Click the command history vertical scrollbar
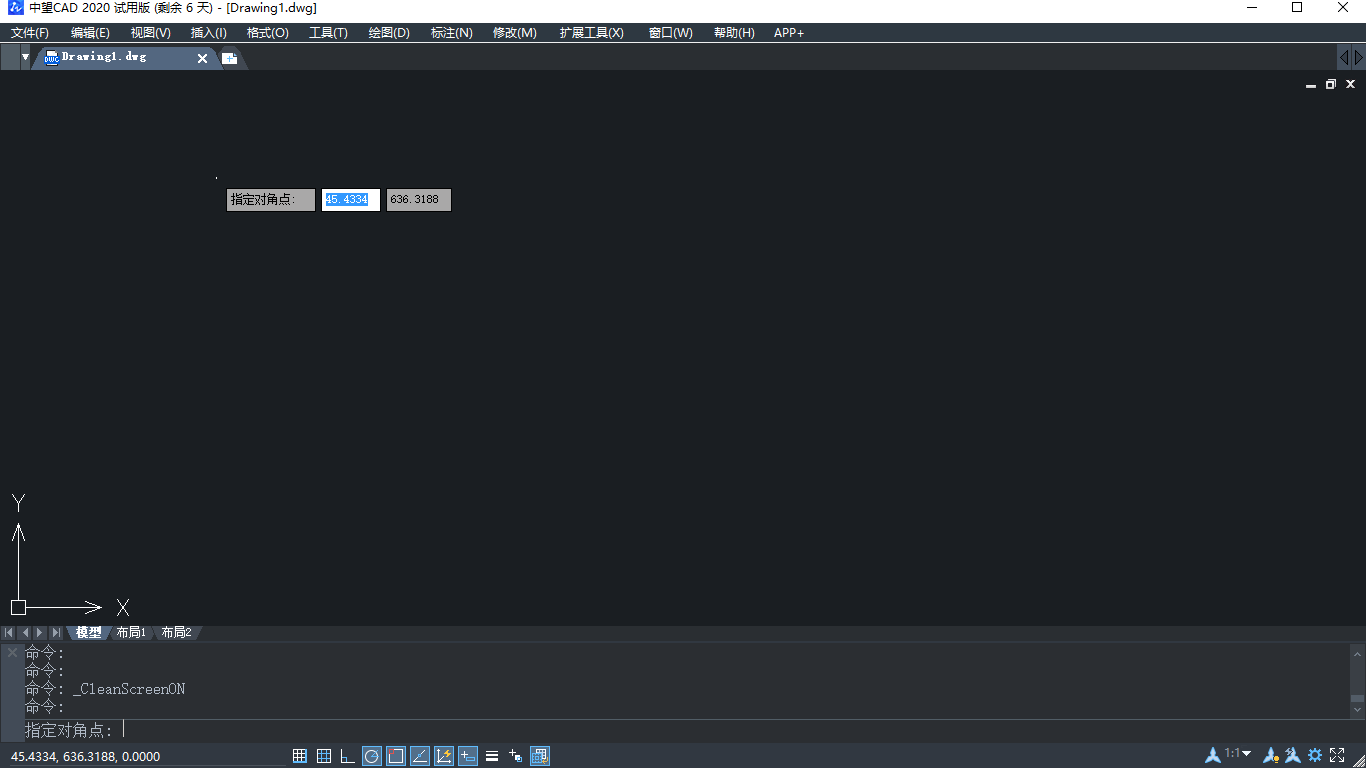Screen dimensions: 1366x768 [x=1357, y=680]
